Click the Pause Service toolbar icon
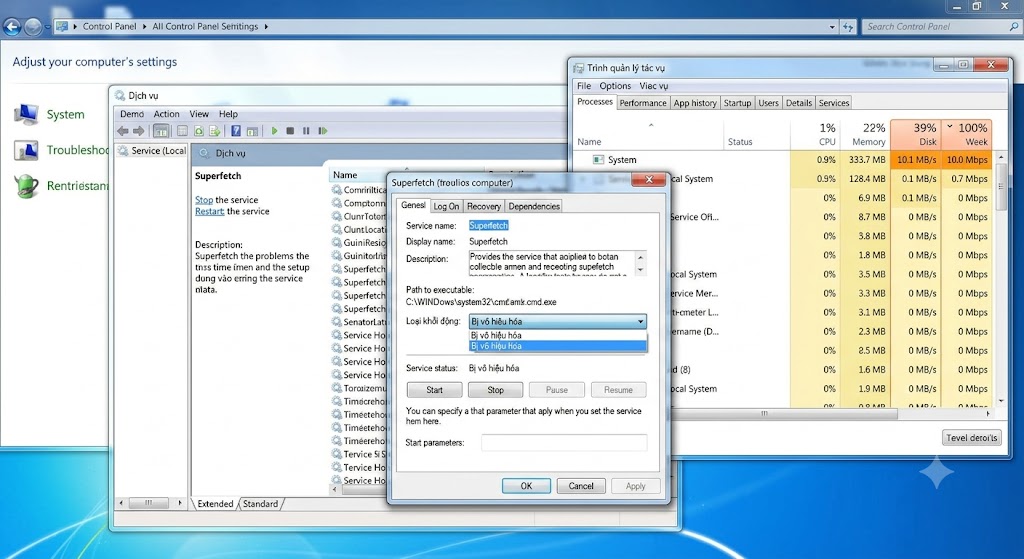The width and height of the screenshot is (1024, 559). [306, 131]
